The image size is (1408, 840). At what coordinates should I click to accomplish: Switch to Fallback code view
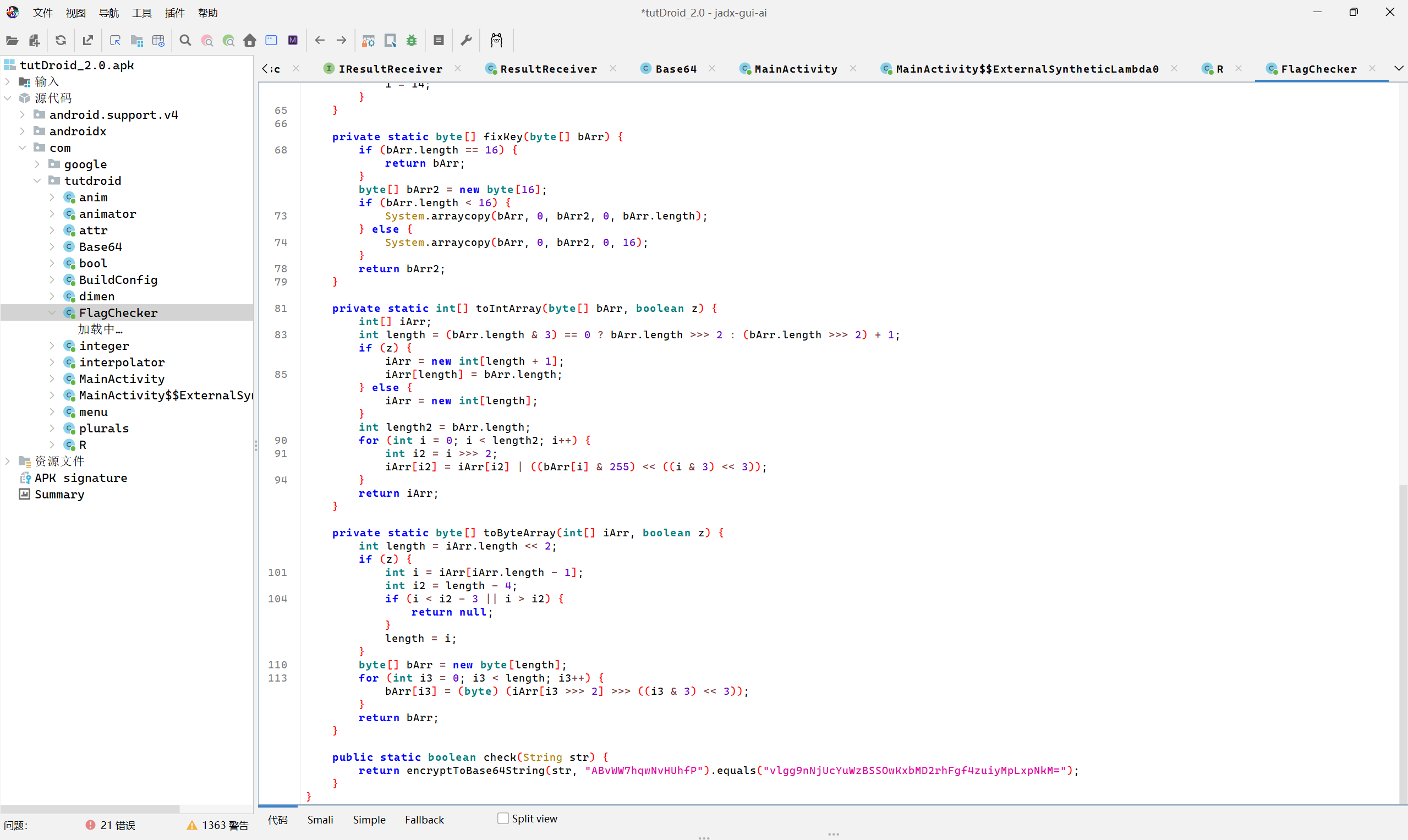pos(424,819)
